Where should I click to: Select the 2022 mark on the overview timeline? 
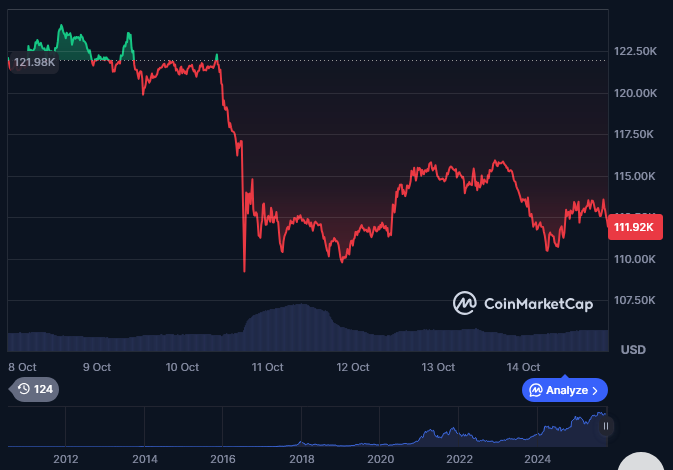tap(459, 459)
